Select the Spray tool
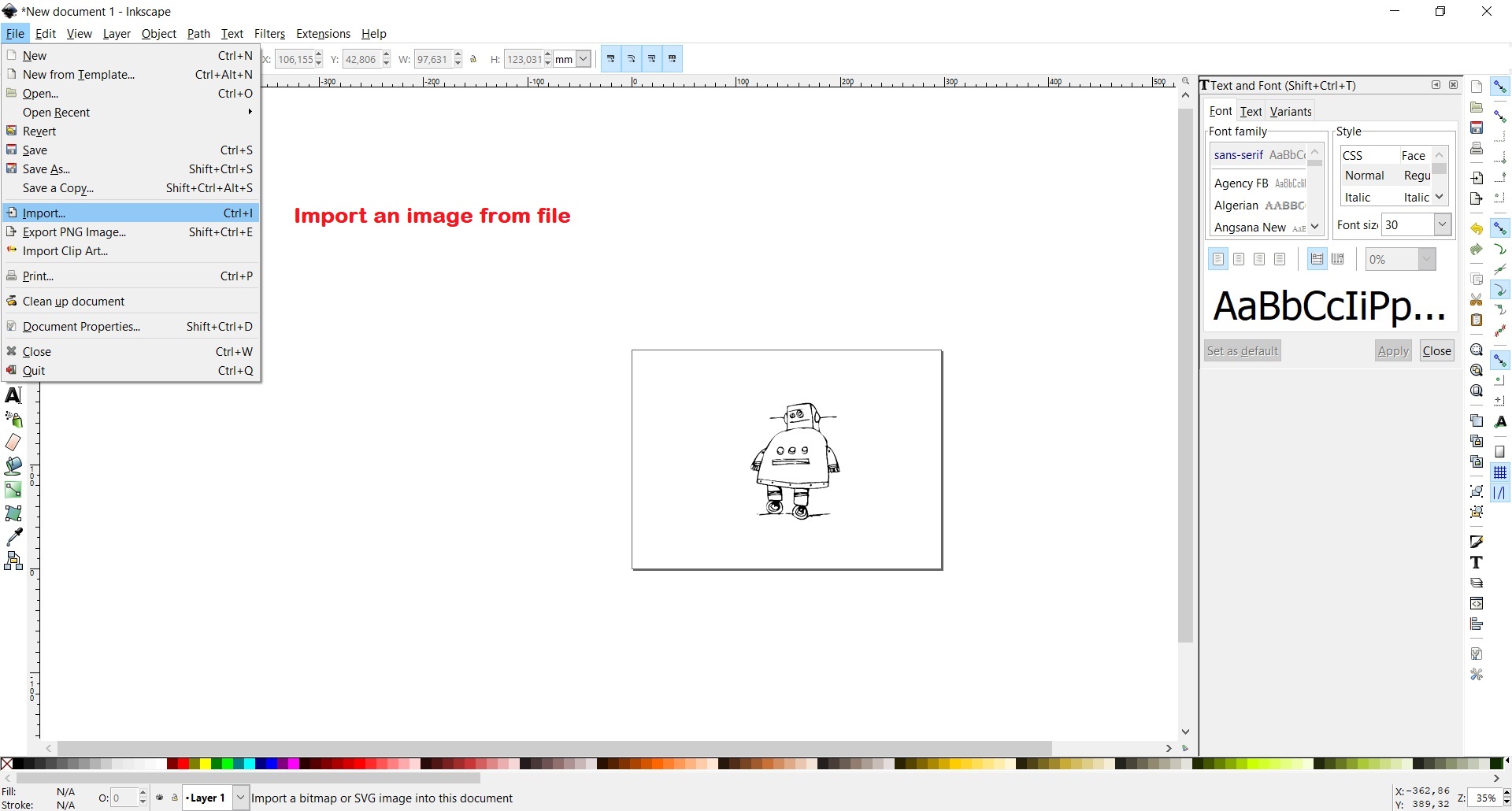Image resolution: width=1512 pixels, height=811 pixels. click(x=13, y=419)
